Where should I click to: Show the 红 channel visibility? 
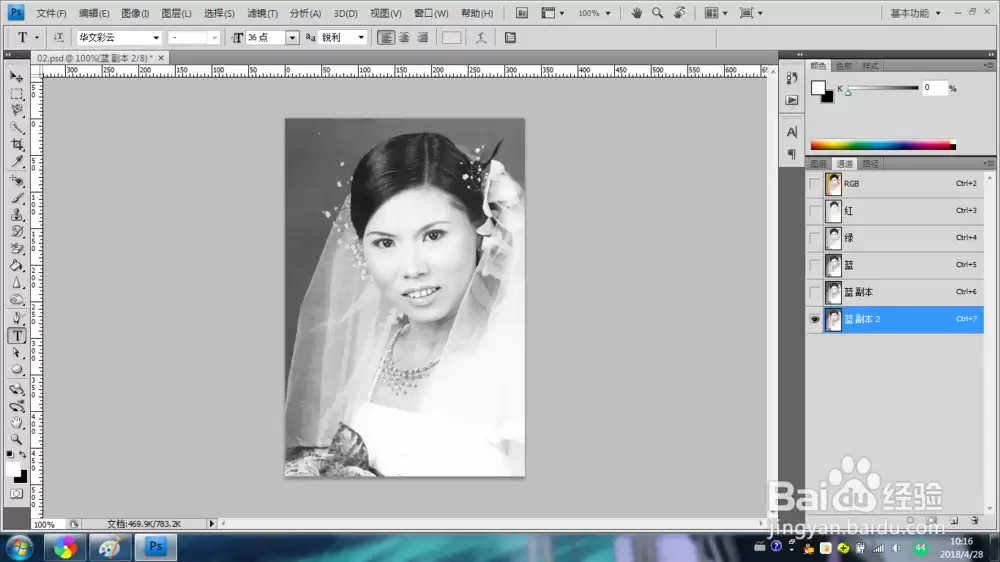coord(814,211)
